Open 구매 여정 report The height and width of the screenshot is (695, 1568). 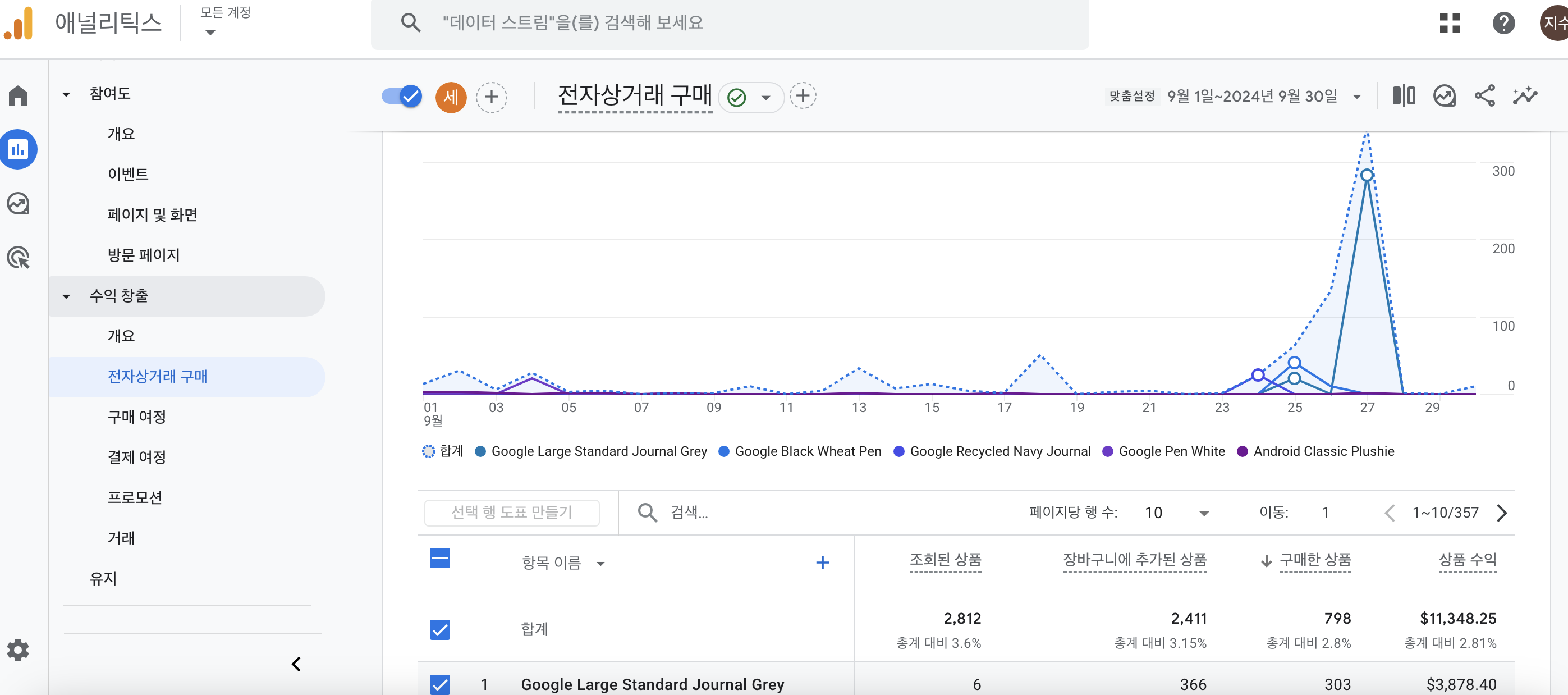point(137,417)
